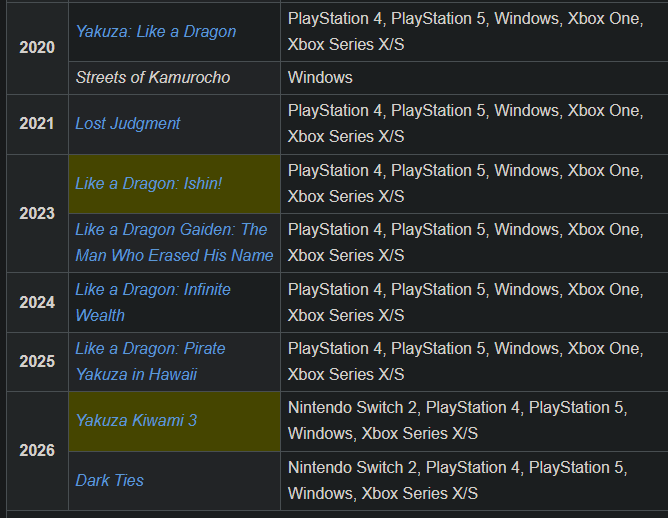Open the Dark Ties link
Image resolution: width=668 pixels, height=518 pixels.
[109, 481]
